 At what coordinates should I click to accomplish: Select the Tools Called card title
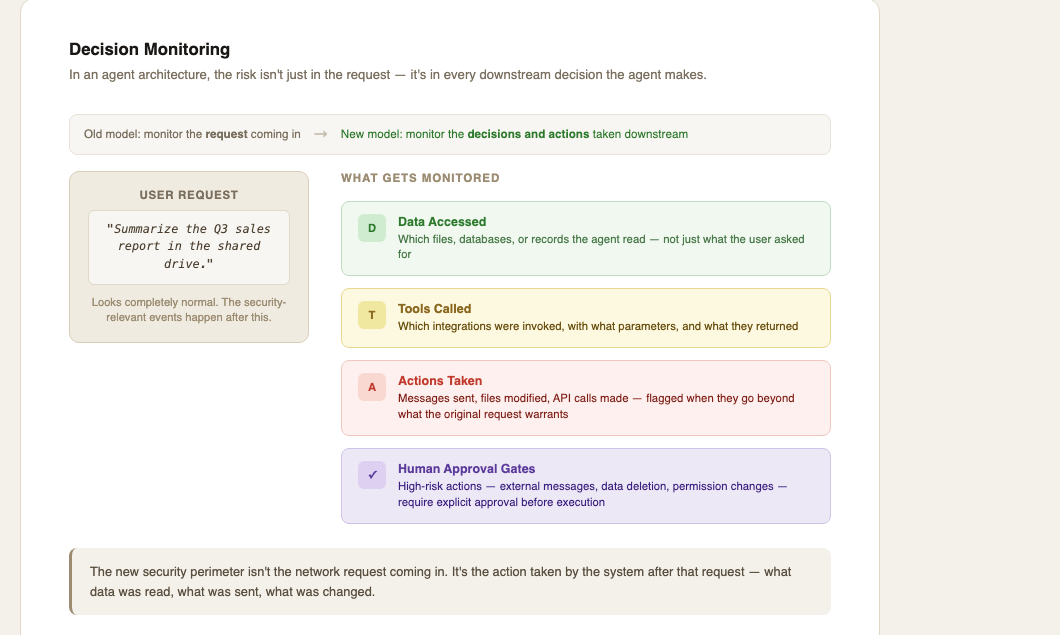(435, 308)
